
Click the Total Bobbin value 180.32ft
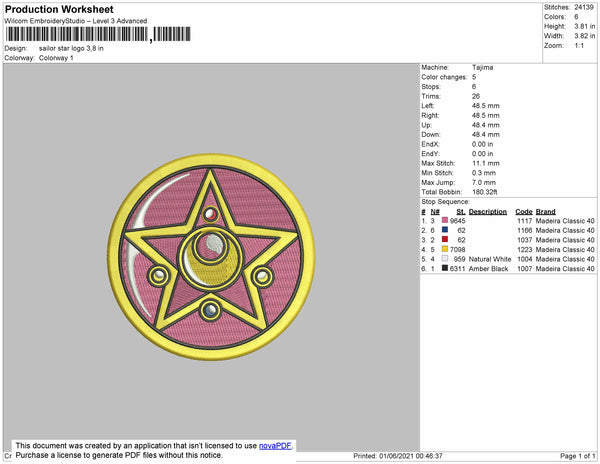tap(484, 192)
